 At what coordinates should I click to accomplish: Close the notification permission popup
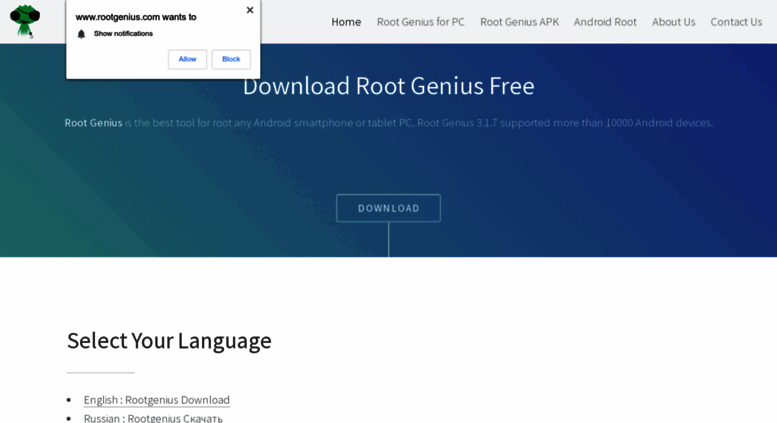[x=250, y=10]
